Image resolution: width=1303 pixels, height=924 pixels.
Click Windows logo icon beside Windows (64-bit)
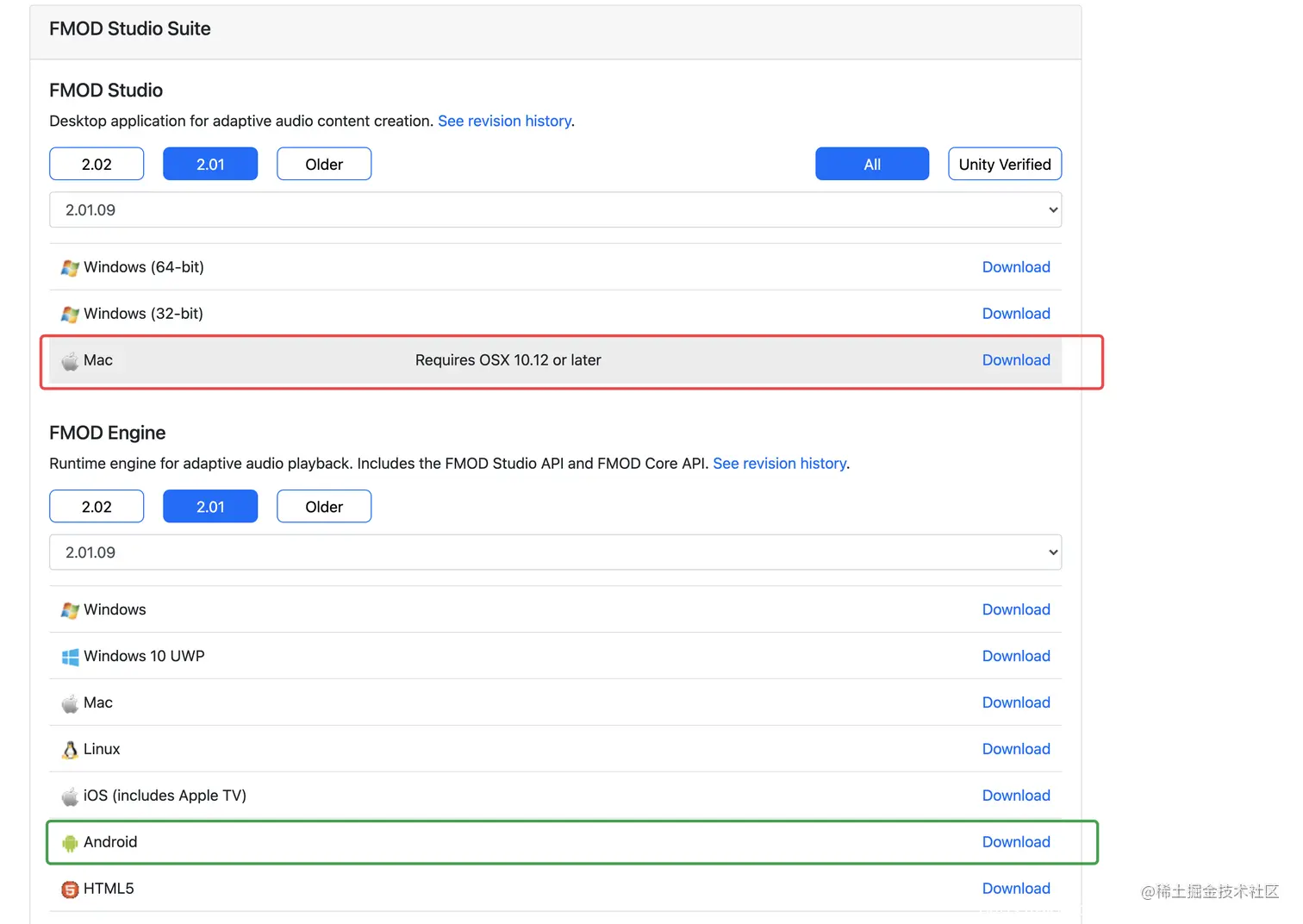point(70,268)
